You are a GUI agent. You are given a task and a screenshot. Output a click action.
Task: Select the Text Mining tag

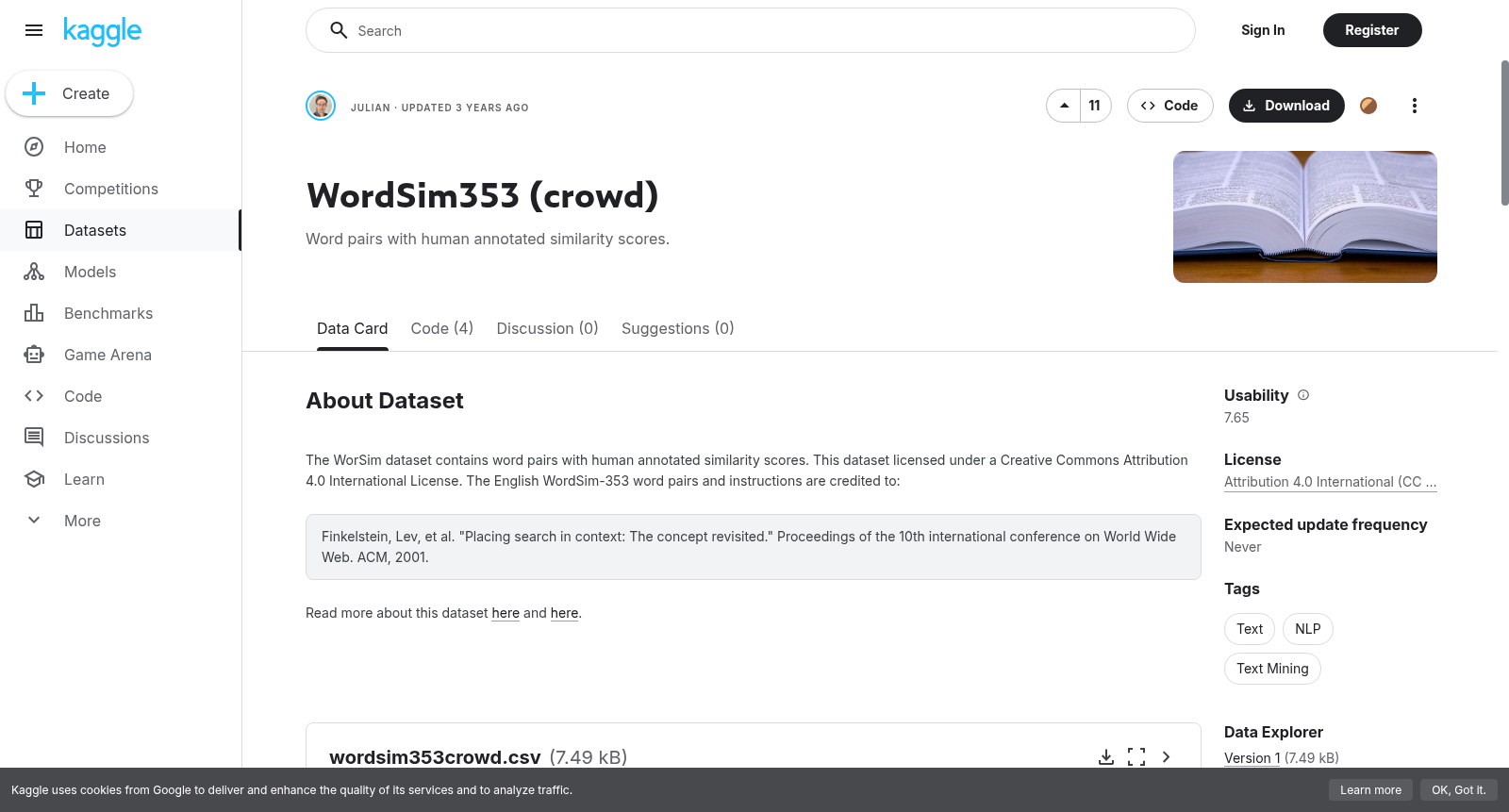point(1272,669)
